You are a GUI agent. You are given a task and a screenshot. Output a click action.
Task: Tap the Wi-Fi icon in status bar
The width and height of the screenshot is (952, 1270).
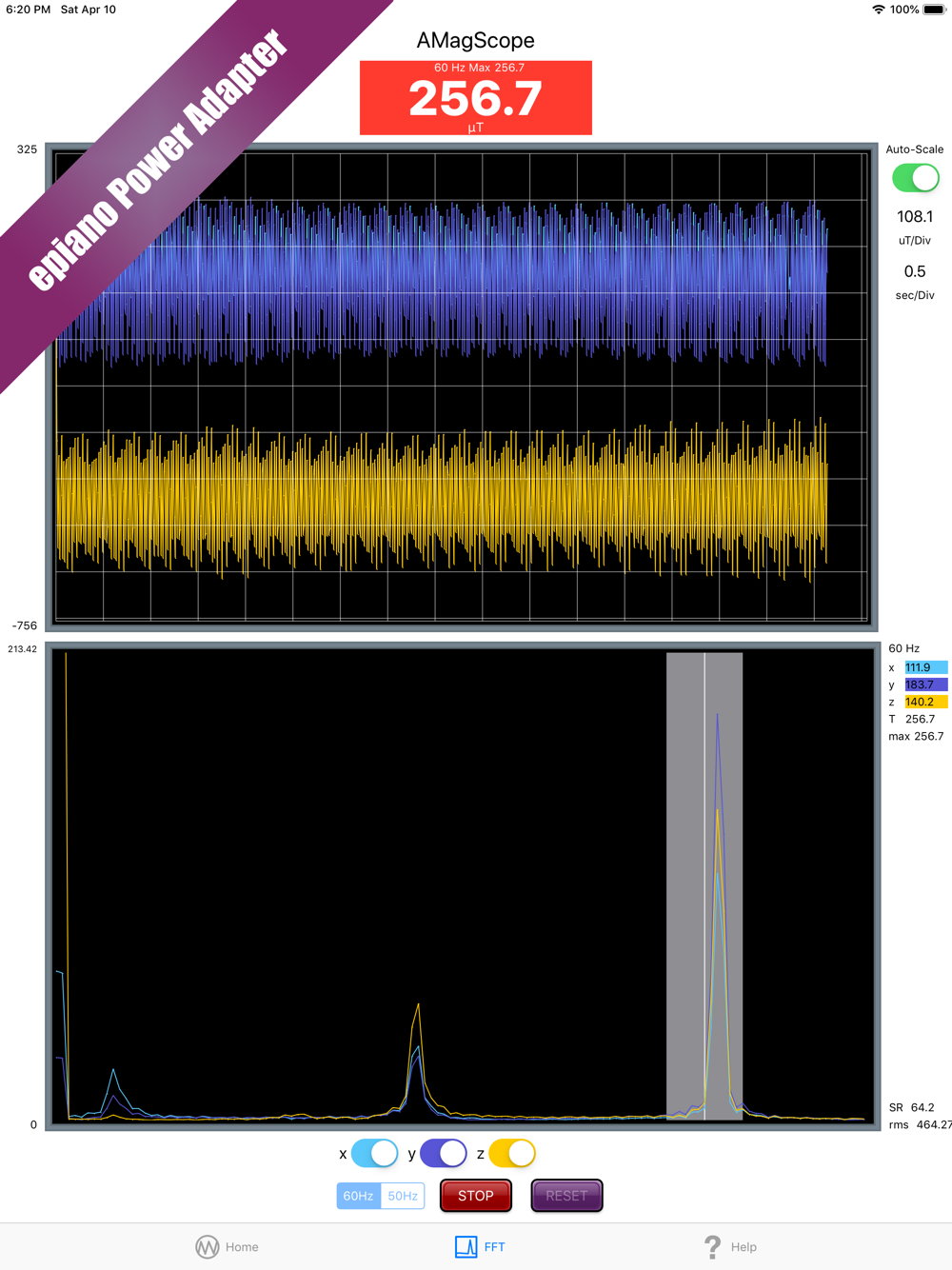click(878, 10)
